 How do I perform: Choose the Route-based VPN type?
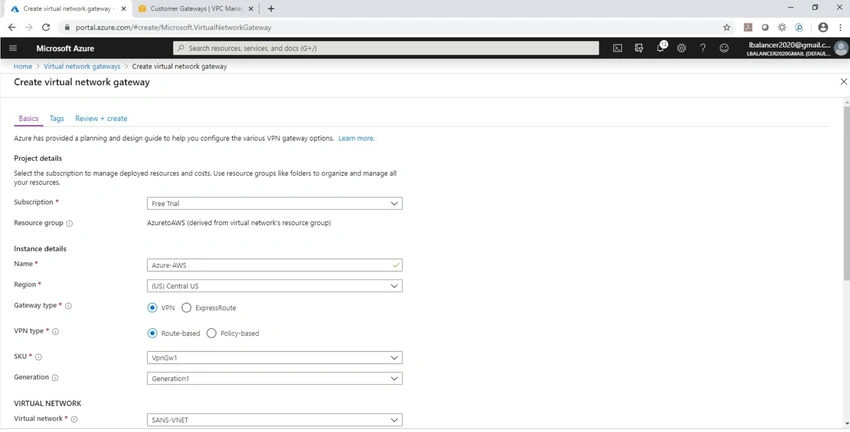(x=152, y=333)
